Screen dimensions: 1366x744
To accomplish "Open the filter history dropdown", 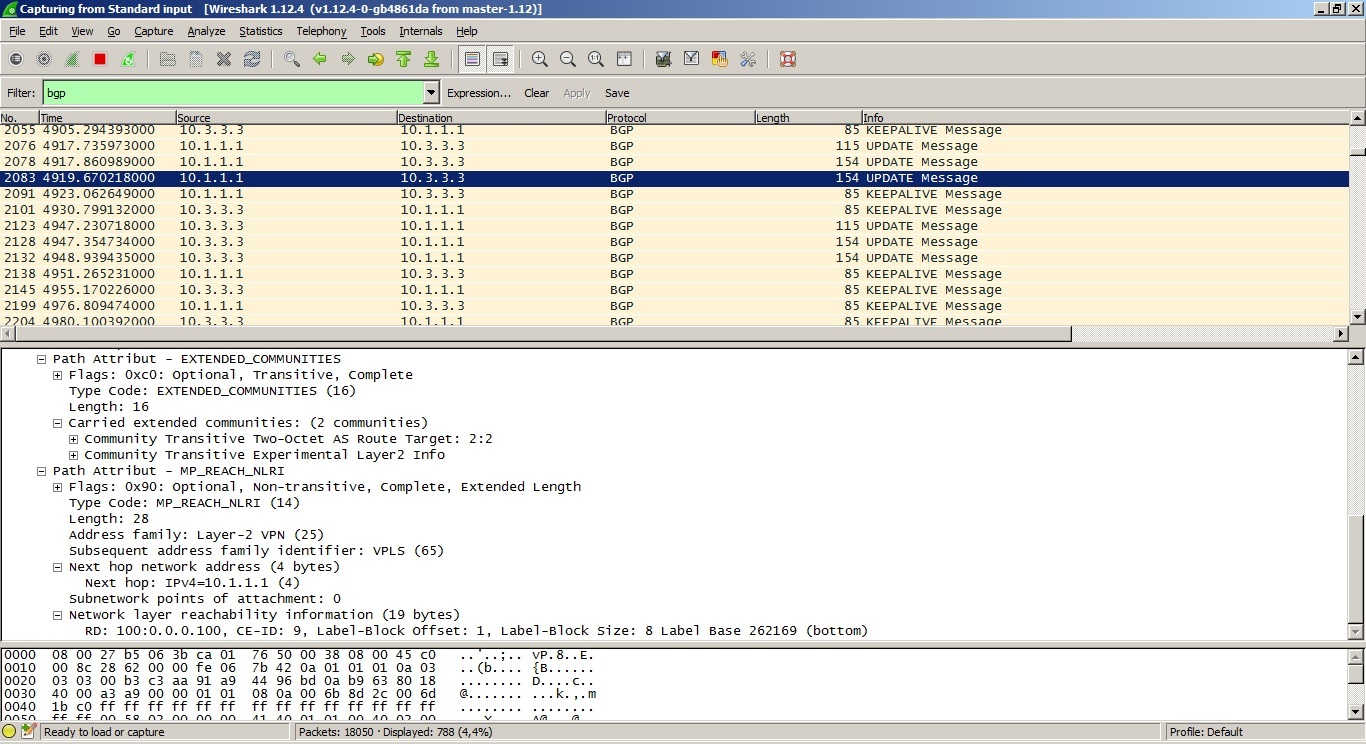I will pos(431,93).
